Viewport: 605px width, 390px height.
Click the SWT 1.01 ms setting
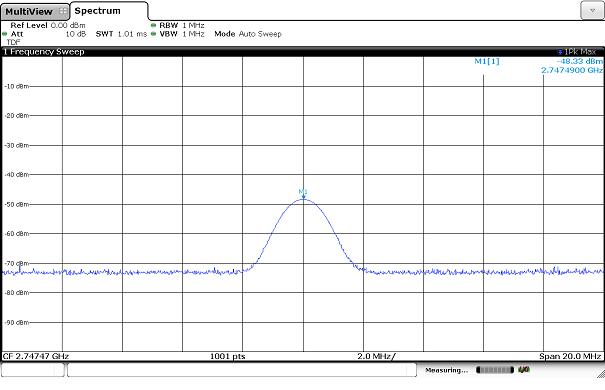122,34
